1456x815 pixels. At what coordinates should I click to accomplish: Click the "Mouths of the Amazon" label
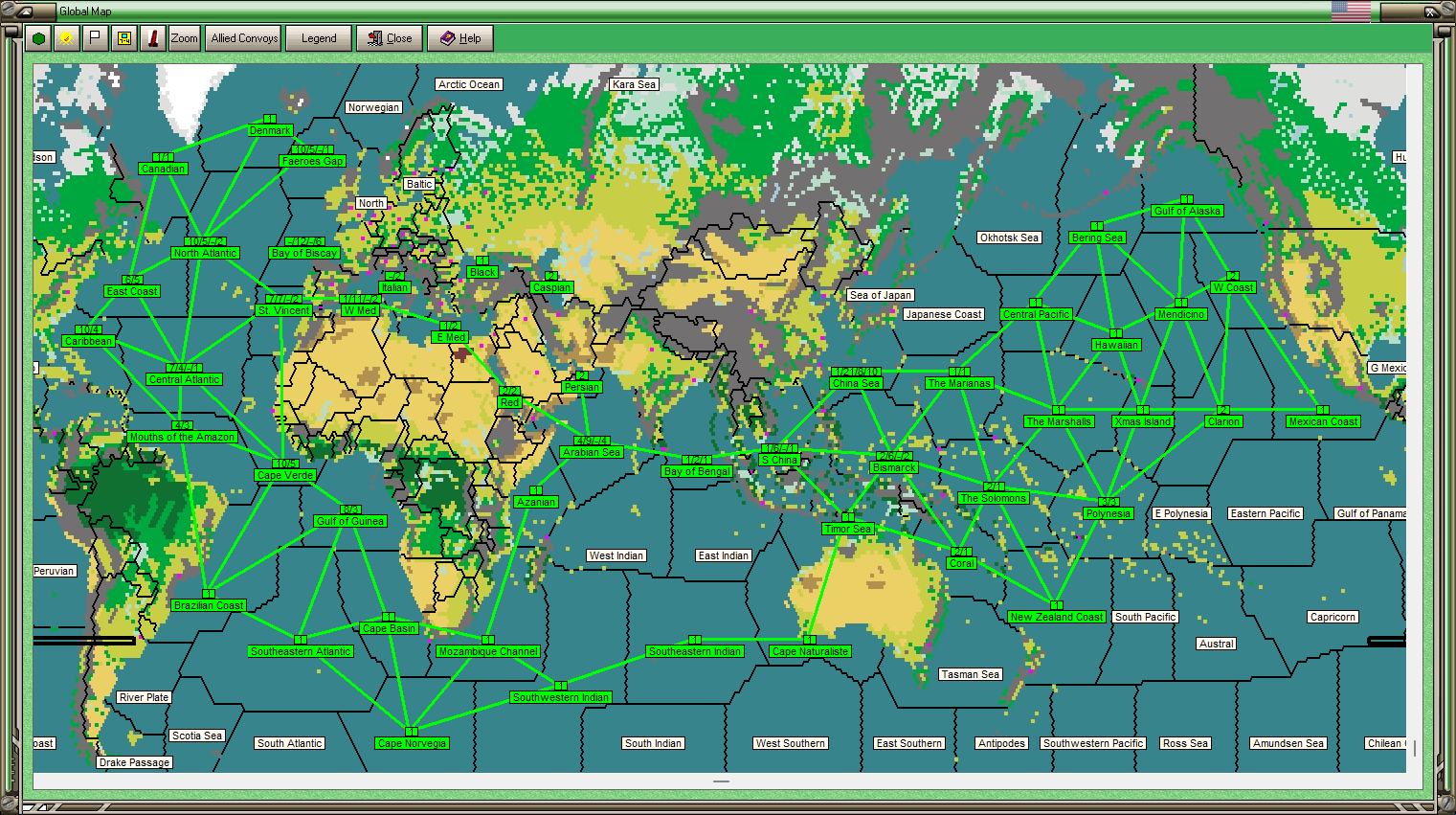[182, 437]
